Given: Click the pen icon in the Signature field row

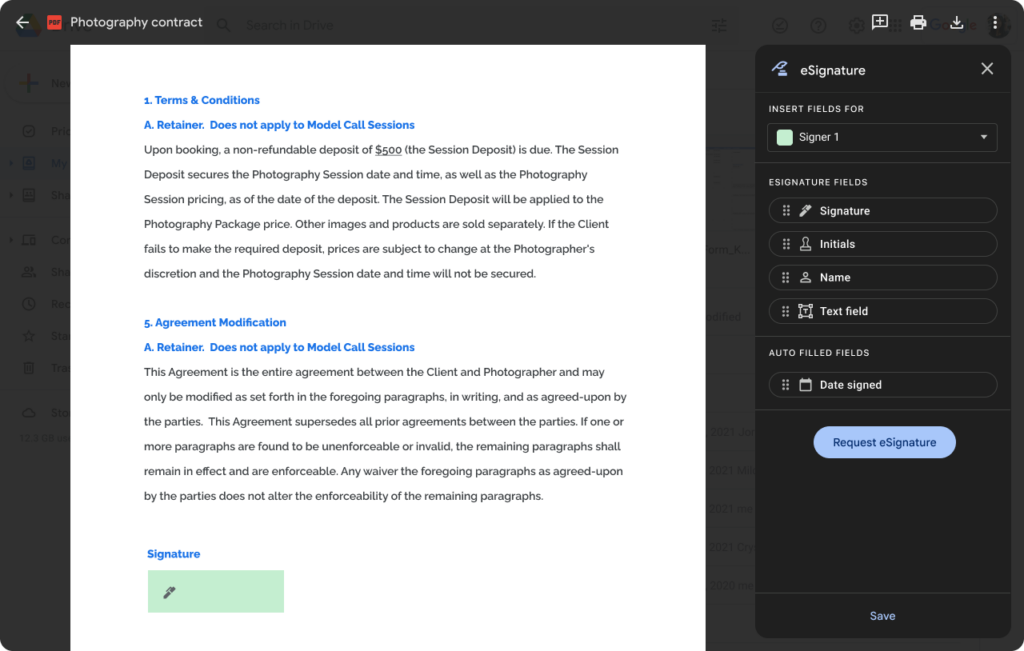Looking at the screenshot, I should [805, 211].
